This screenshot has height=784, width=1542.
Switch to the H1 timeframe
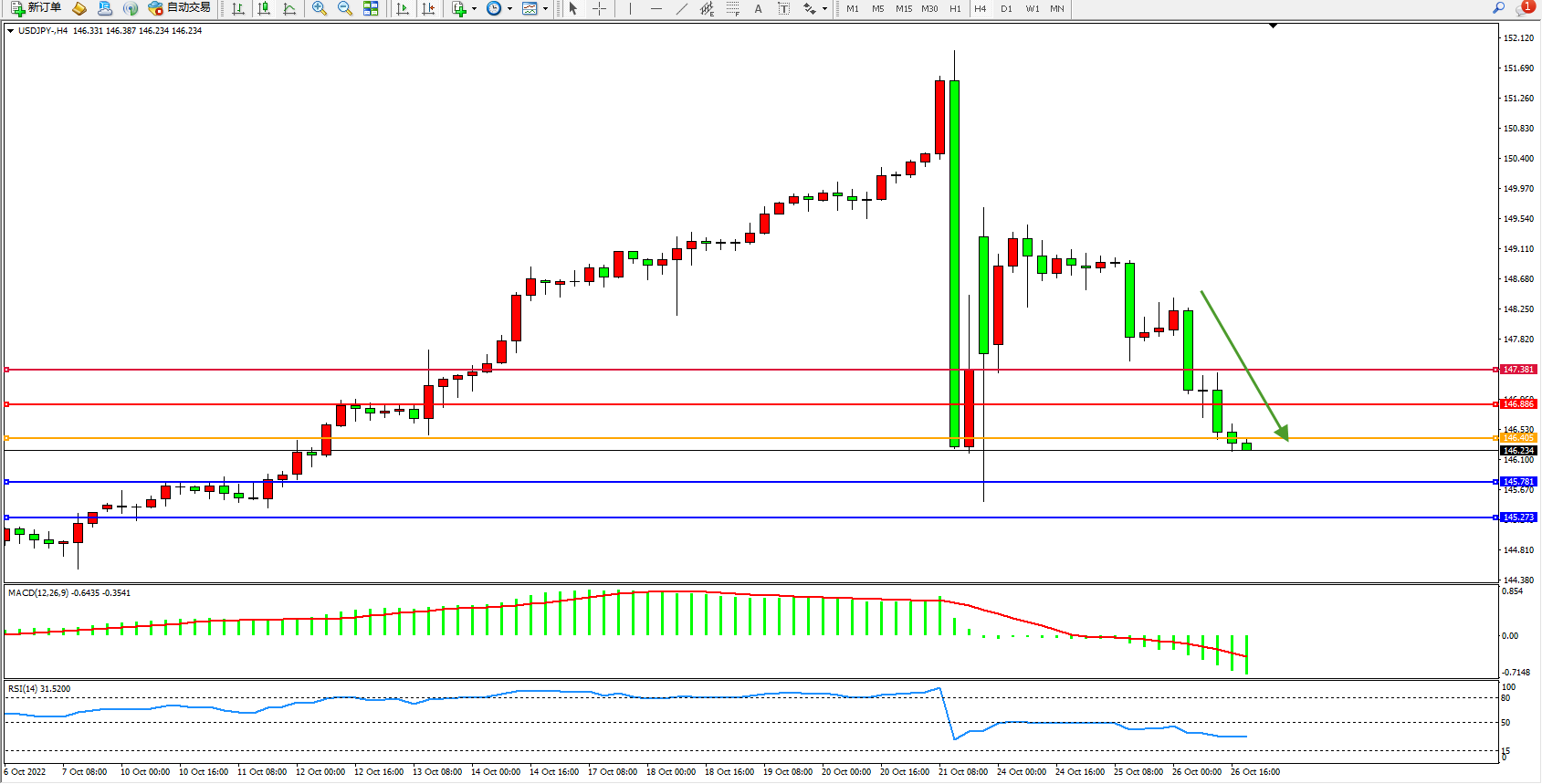[x=955, y=8]
